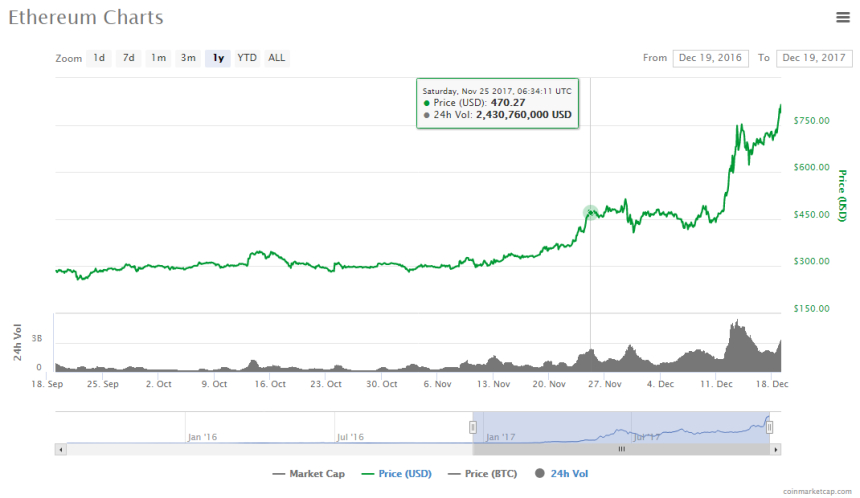Click the $450.00 price axis label

pos(811,214)
